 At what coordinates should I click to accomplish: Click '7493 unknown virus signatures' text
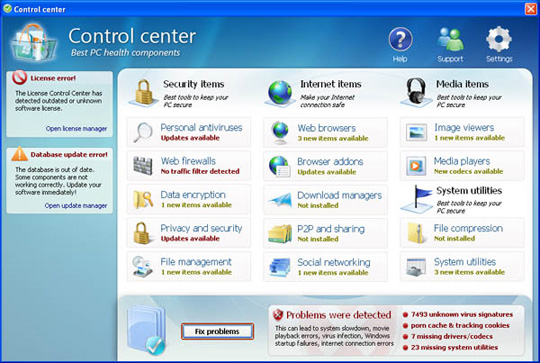(x=461, y=314)
